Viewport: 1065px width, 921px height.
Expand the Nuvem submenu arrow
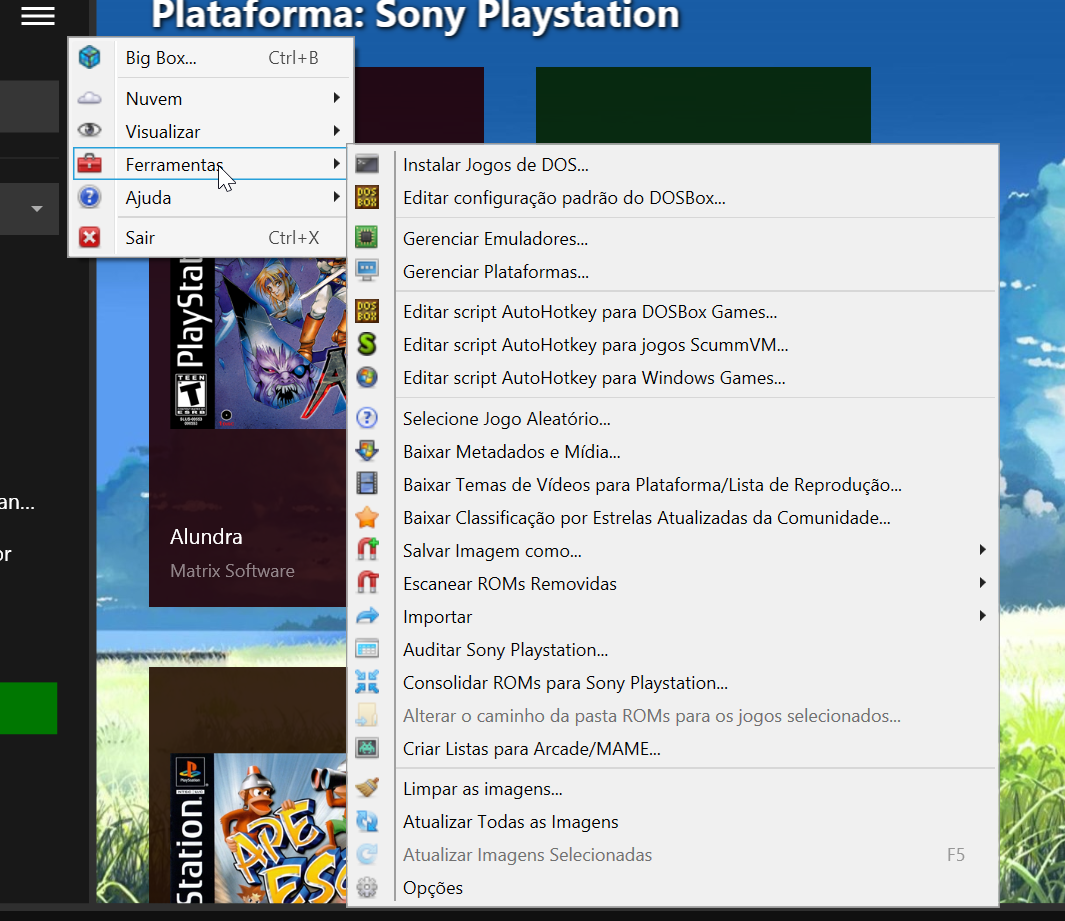tap(337, 98)
